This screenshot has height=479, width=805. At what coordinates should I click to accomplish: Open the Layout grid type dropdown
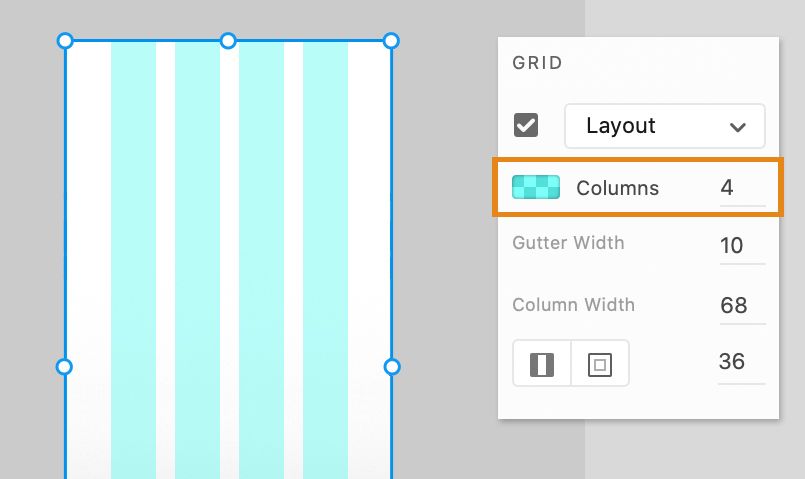pos(665,126)
